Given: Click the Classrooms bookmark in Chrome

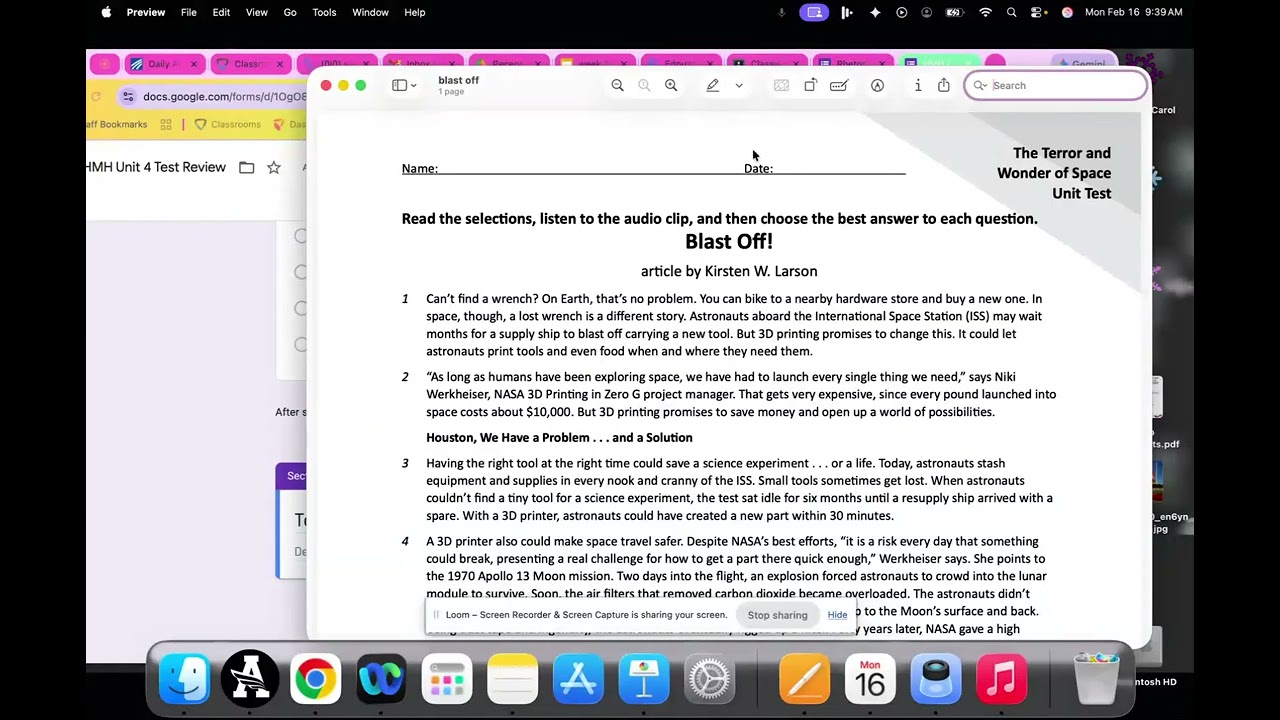Looking at the screenshot, I should 227,124.
